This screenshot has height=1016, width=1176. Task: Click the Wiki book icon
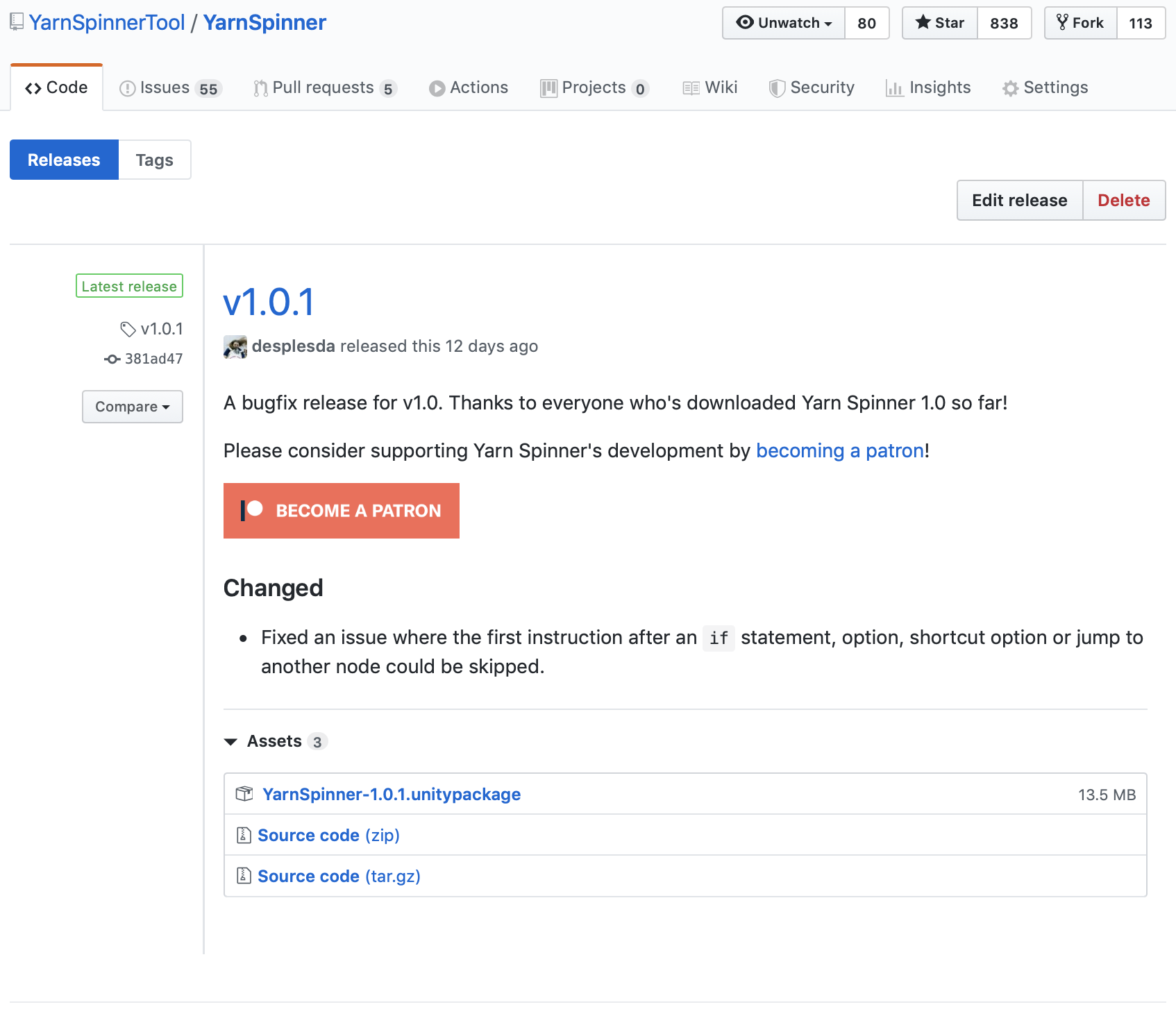[x=691, y=88]
